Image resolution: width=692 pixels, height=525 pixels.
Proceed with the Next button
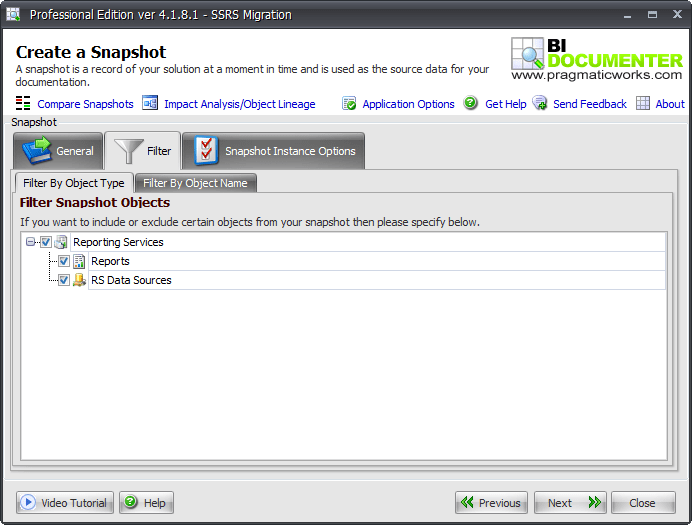(x=570, y=502)
